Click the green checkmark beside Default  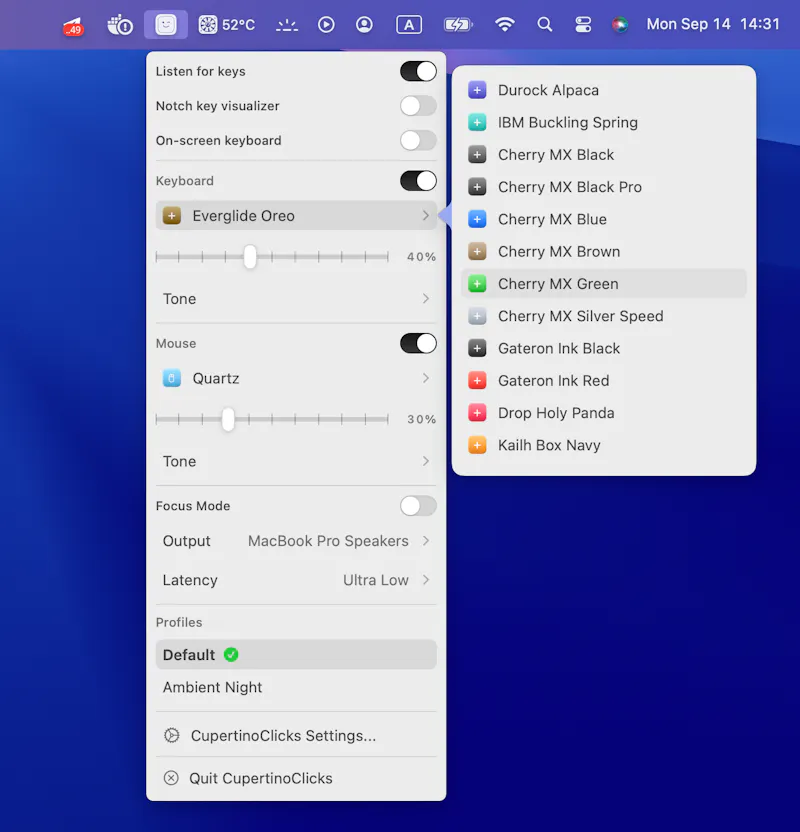point(231,655)
